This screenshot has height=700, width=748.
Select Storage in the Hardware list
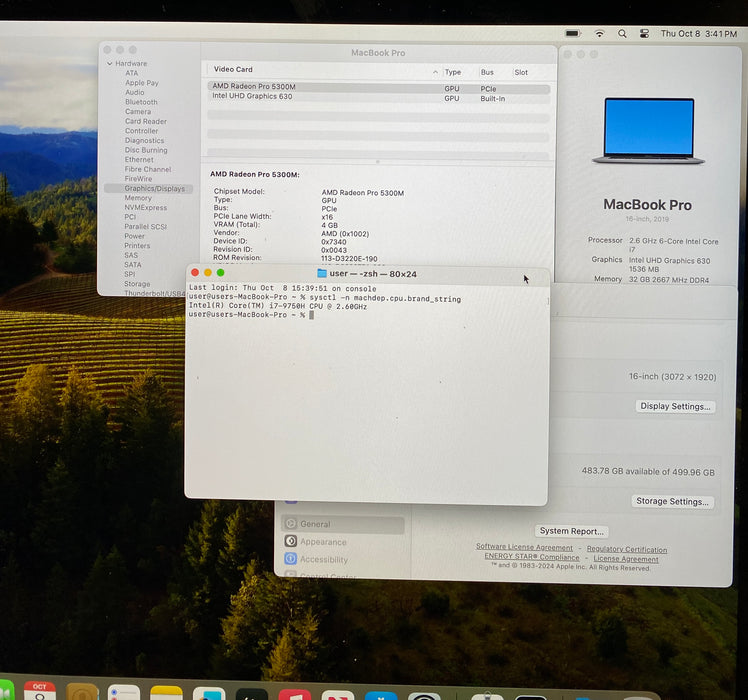[x=137, y=284]
